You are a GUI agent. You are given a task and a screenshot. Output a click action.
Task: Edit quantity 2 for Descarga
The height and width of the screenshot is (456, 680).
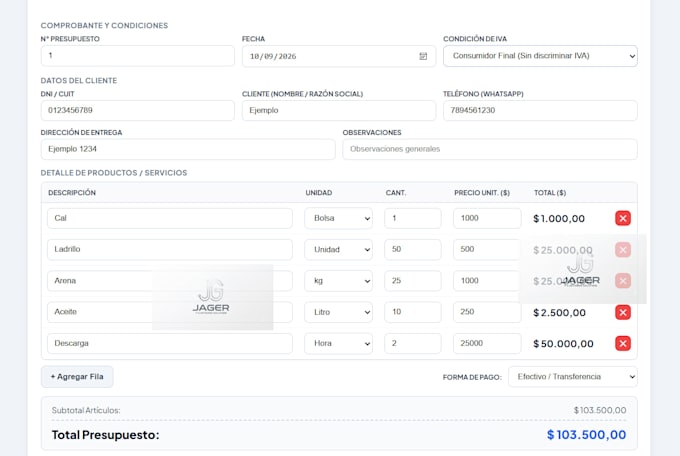pyautogui.click(x=412, y=343)
